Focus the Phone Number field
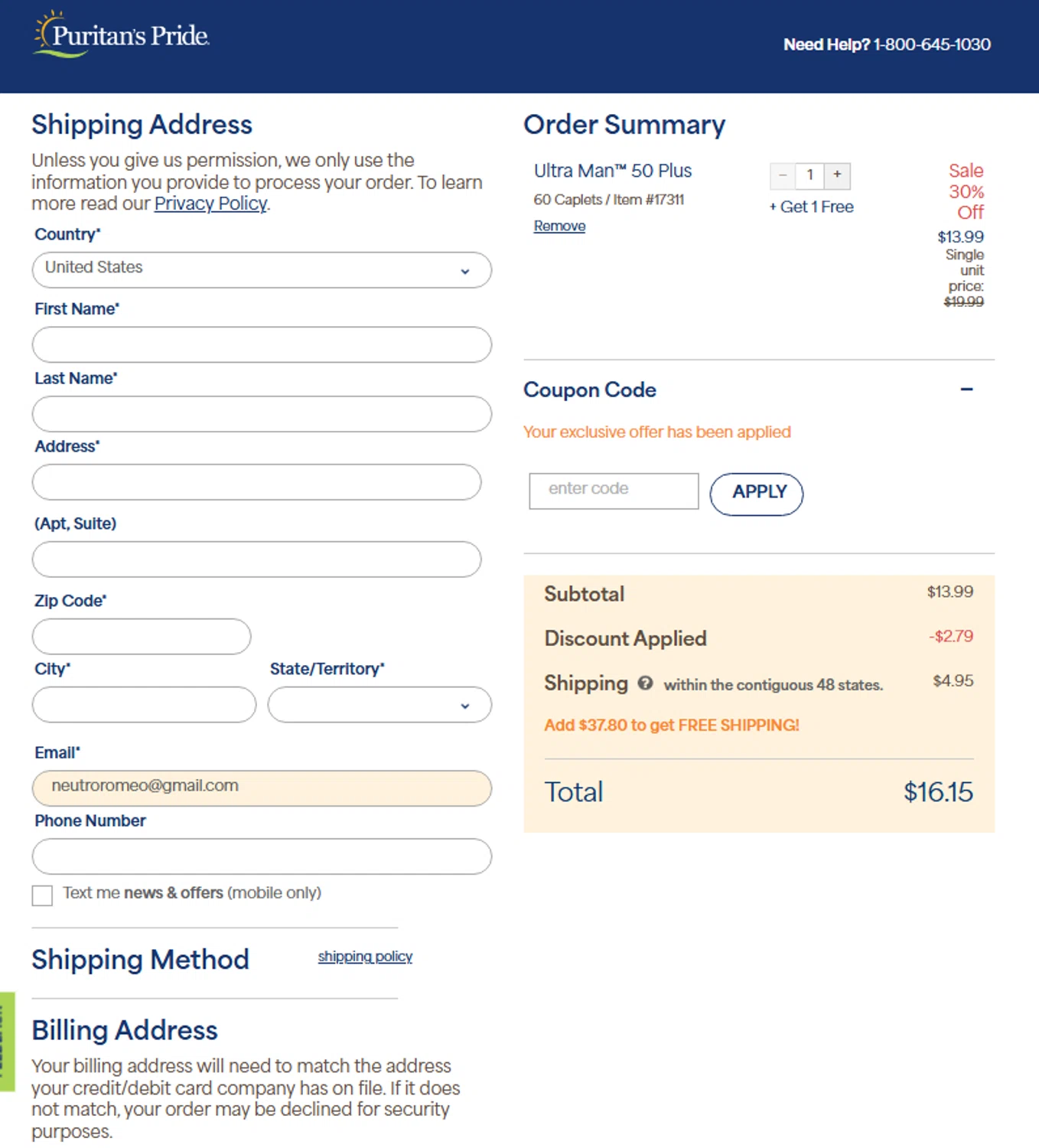 tap(262, 856)
